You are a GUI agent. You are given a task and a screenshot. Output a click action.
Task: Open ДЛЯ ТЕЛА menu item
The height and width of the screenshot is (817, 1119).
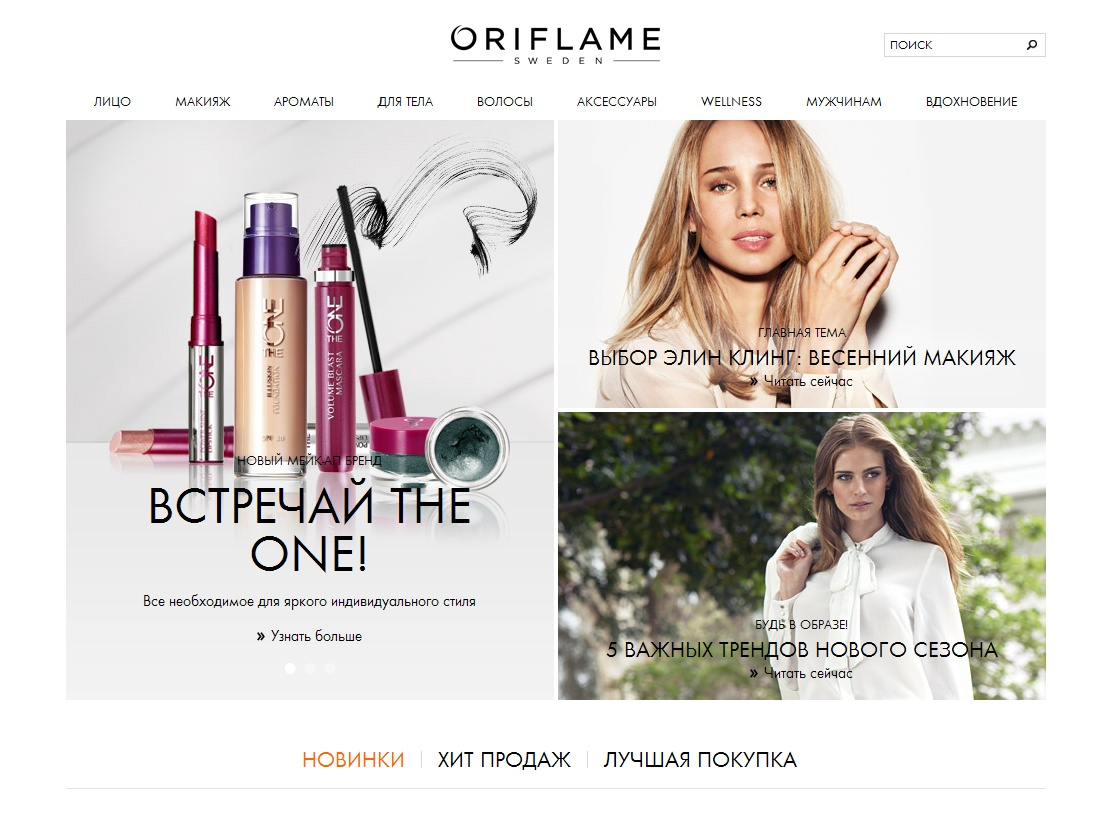(405, 101)
